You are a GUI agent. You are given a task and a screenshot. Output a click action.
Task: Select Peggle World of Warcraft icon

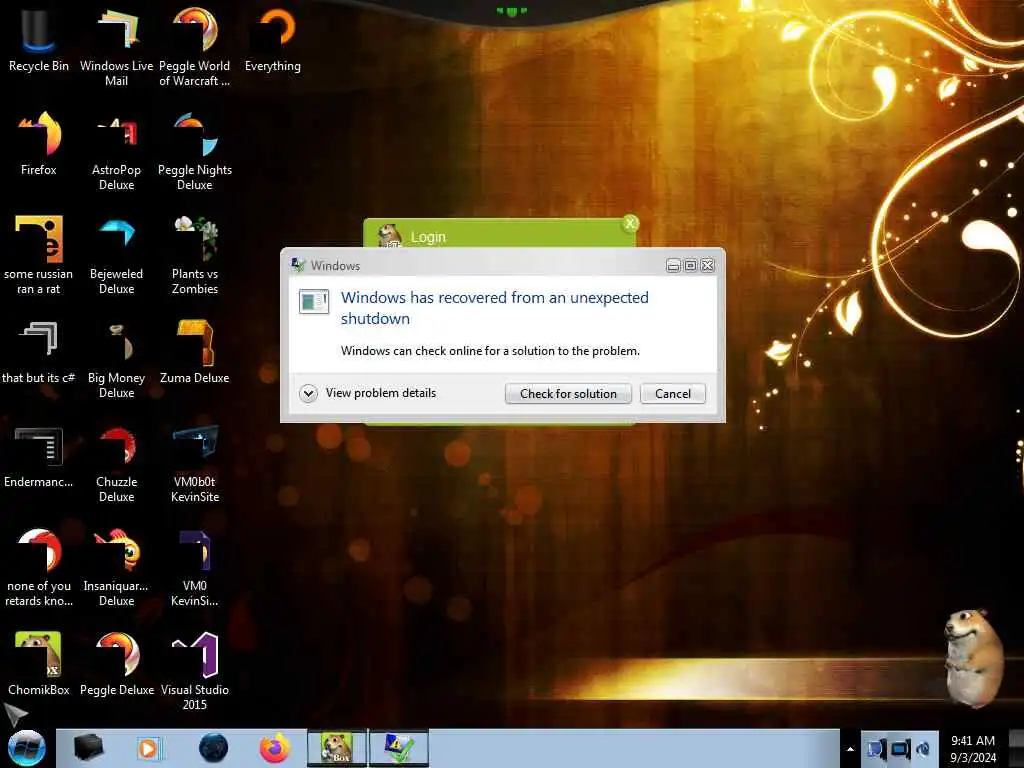pos(195,47)
